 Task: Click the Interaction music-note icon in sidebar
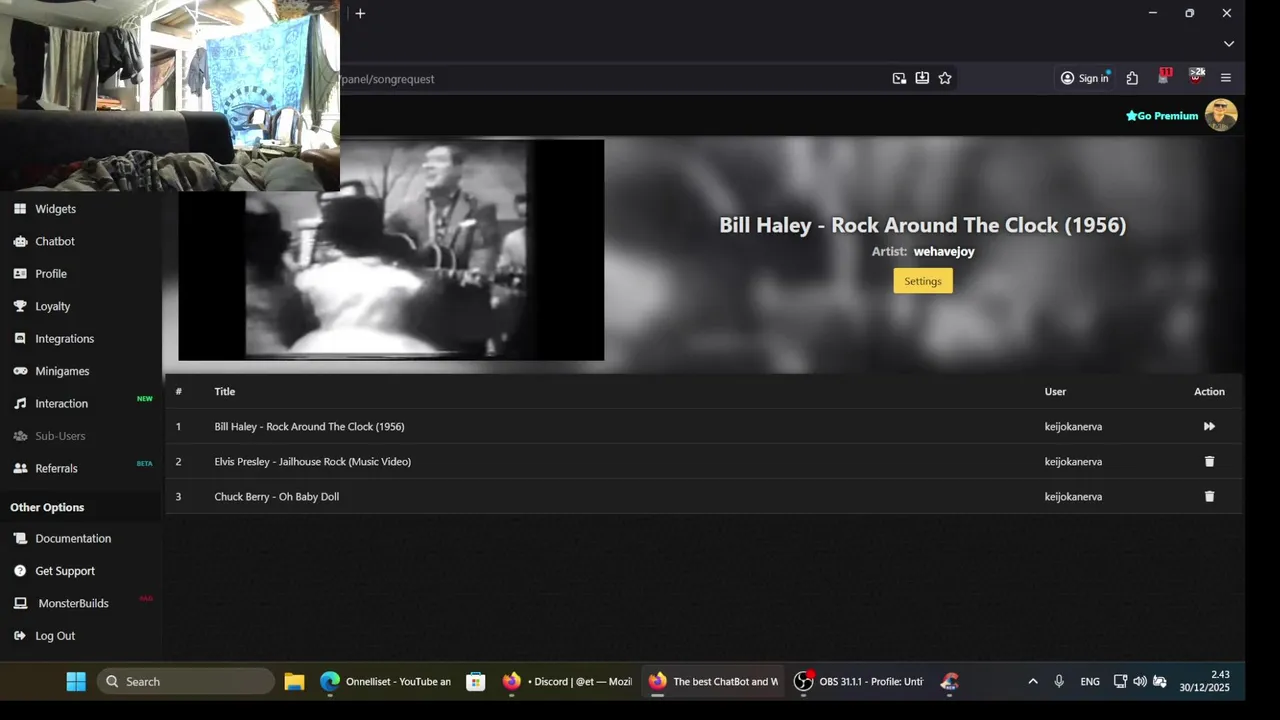pos(20,404)
